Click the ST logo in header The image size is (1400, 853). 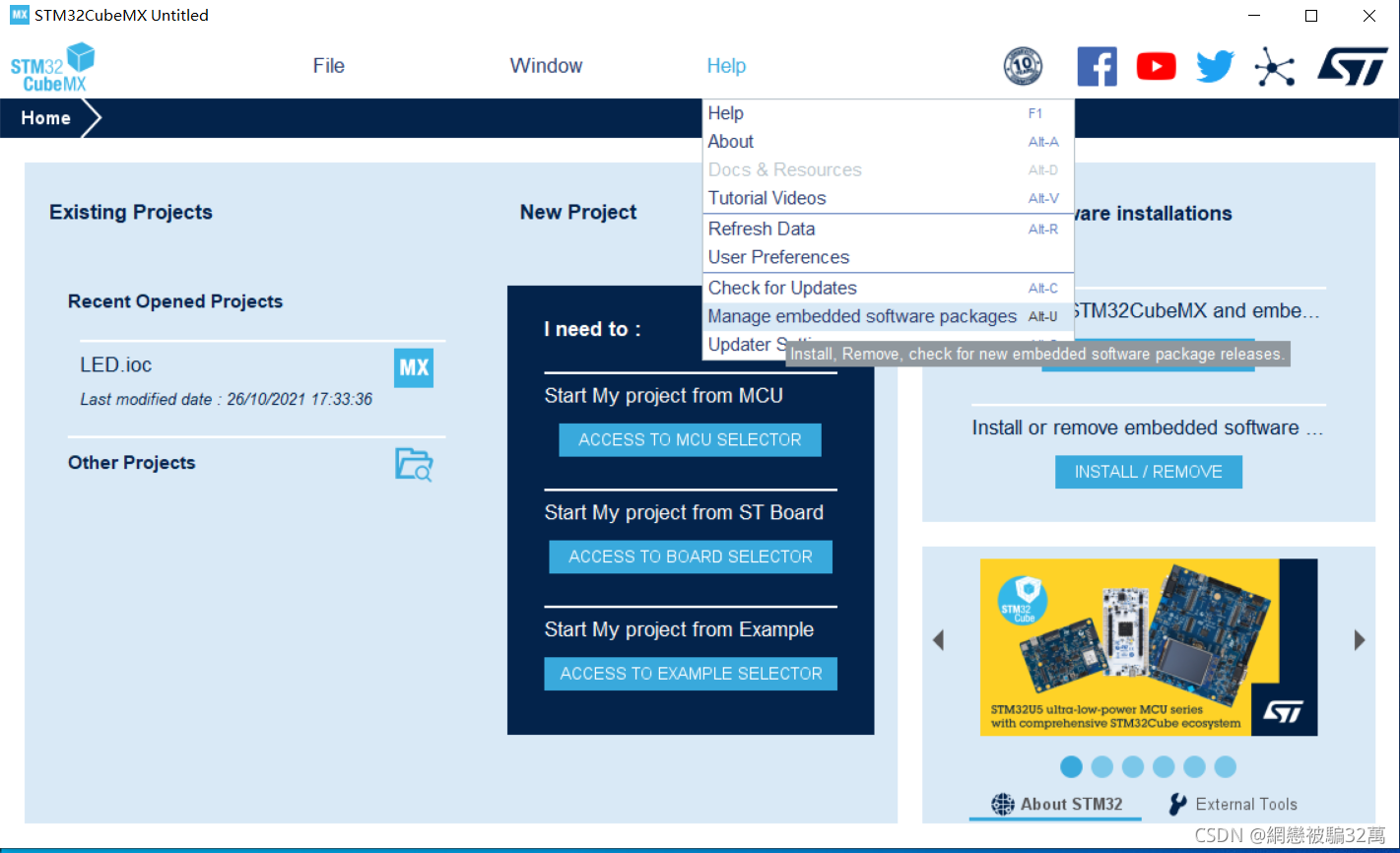(1353, 67)
